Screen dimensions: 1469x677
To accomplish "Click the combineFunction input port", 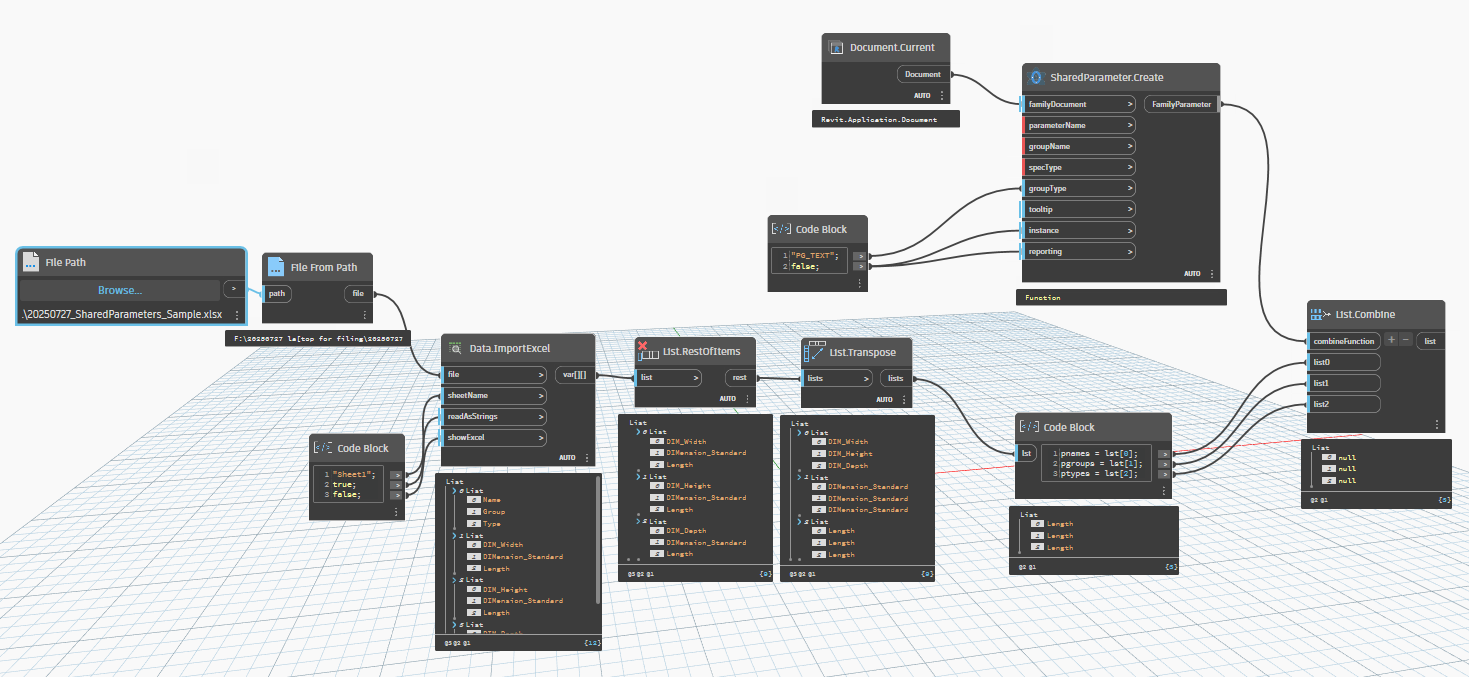I will (1344, 341).
